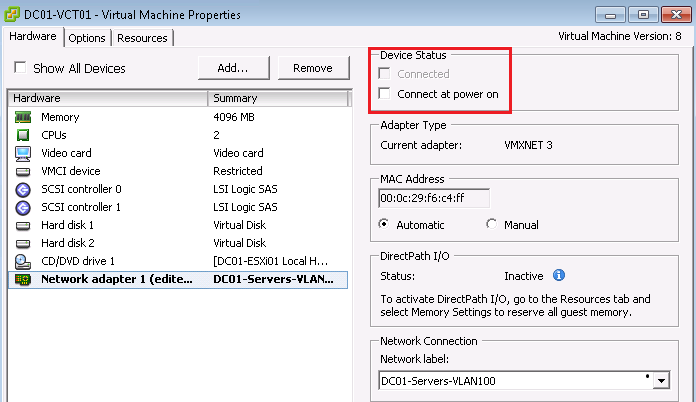This screenshot has height=402, width=696.
Task: Click the Remove button
Action: pos(313,67)
